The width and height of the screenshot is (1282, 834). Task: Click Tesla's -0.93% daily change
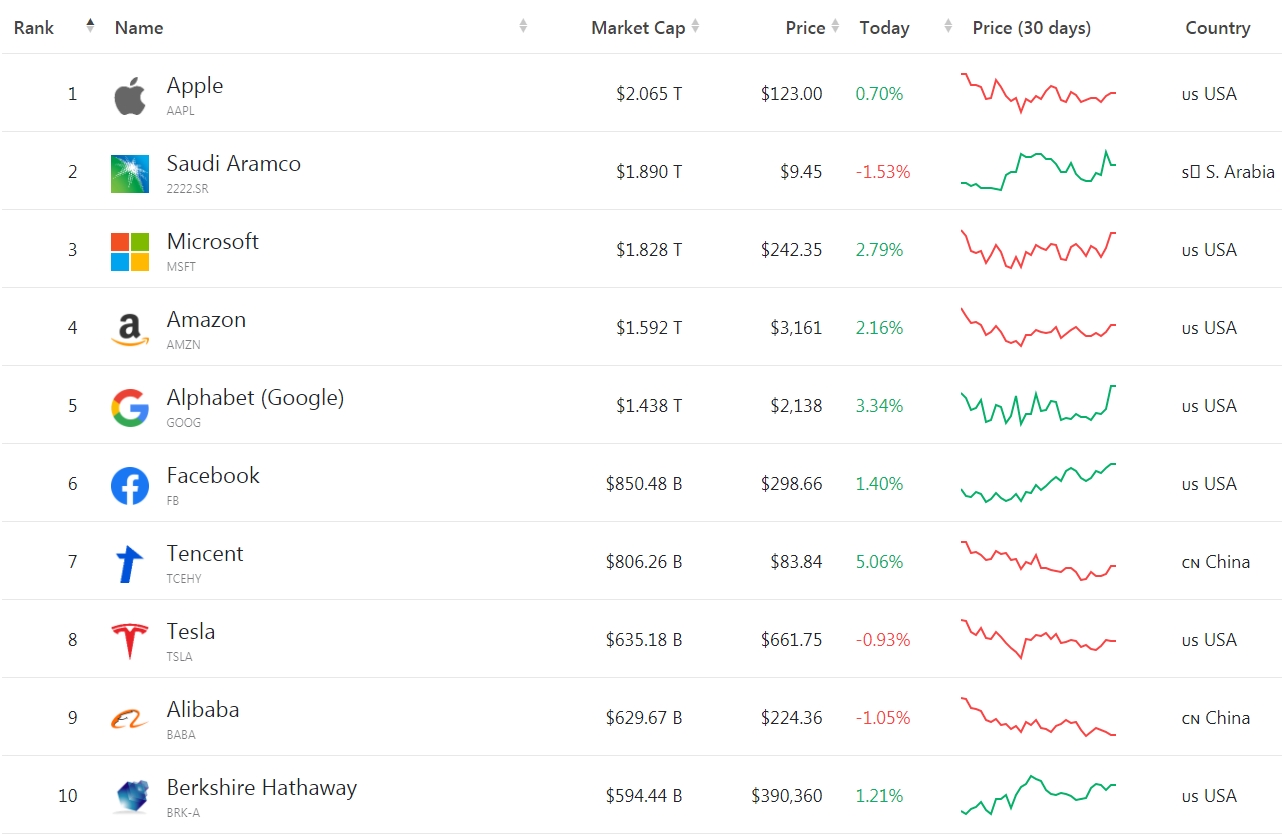pos(883,640)
